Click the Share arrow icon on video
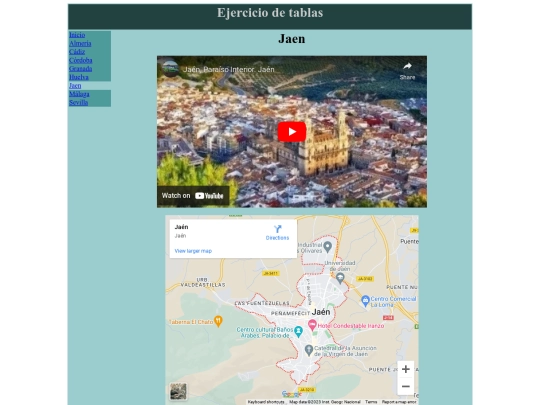Screen dimensions: 540x405 pos(407,66)
